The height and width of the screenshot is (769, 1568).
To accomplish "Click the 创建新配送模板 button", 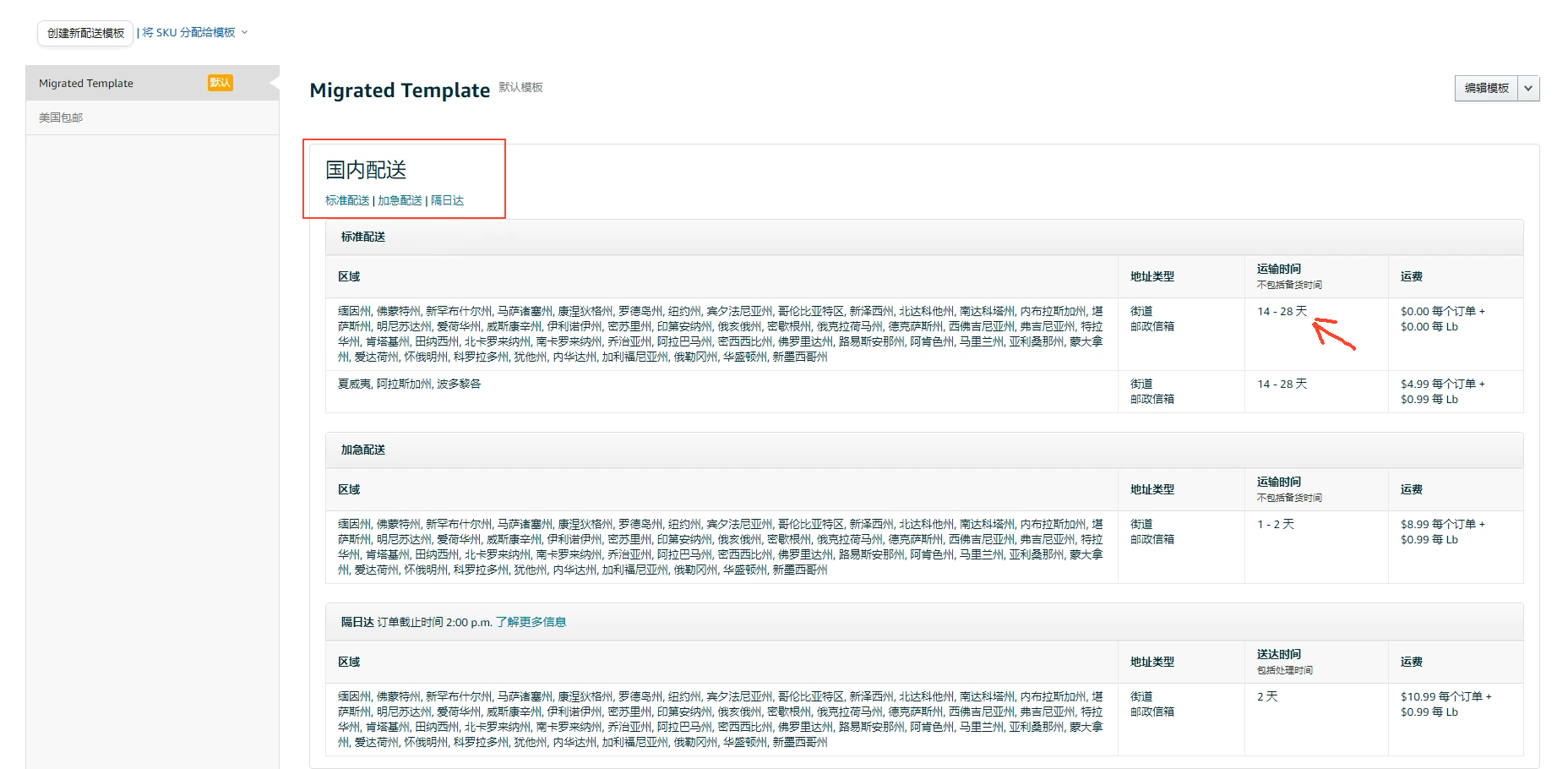I will [x=85, y=33].
